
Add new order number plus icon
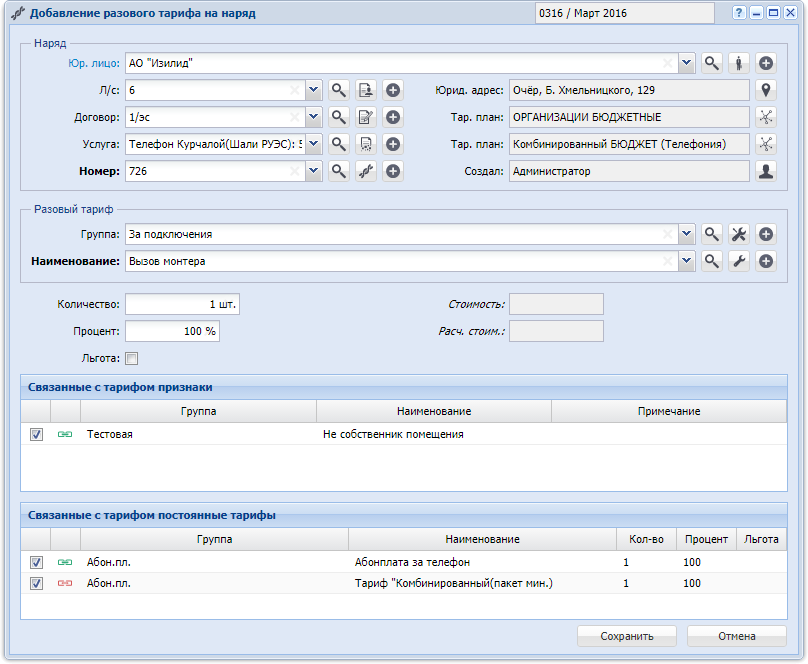[393, 171]
